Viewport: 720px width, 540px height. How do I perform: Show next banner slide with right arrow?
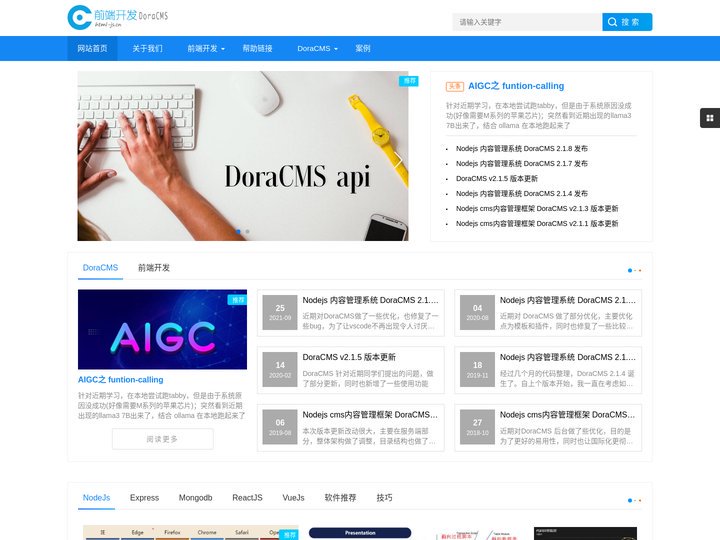[398, 159]
